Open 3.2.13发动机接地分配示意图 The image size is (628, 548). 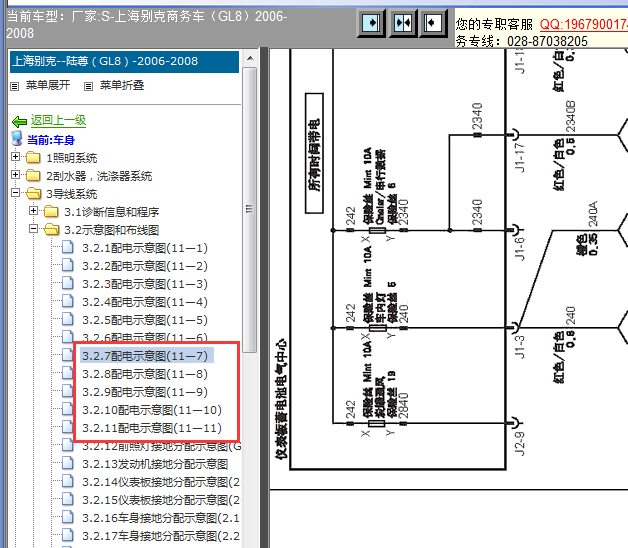coord(155,464)
